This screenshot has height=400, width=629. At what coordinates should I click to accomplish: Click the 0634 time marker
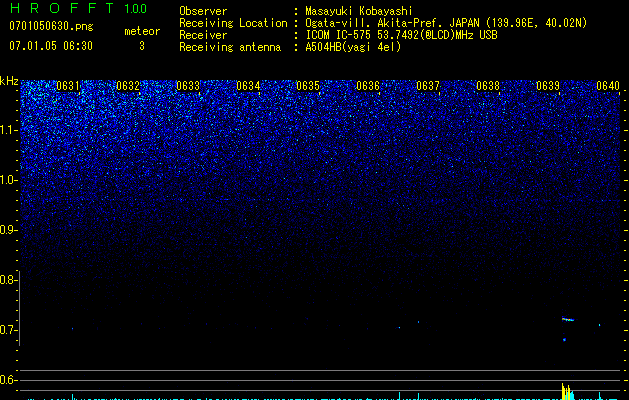(248, 86)
